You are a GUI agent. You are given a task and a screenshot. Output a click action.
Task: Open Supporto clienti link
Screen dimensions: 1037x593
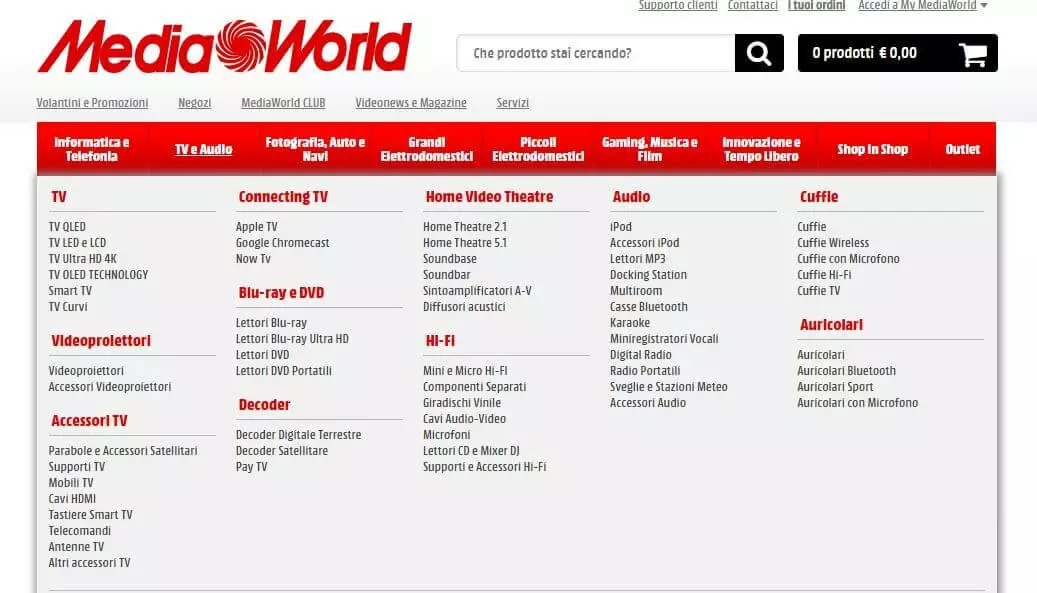pyautogui.click(x=678, y=5)
